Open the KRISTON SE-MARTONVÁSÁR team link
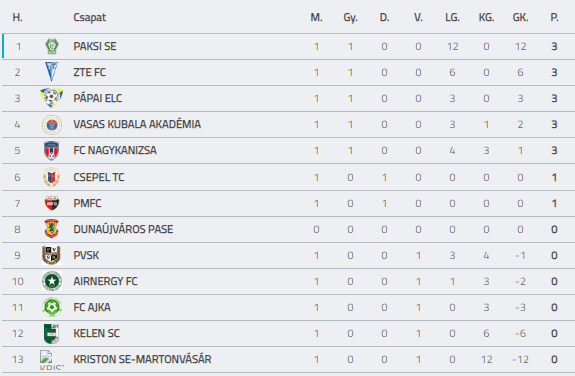The width and height of the screenshot is (575, 376). [142, 359]
